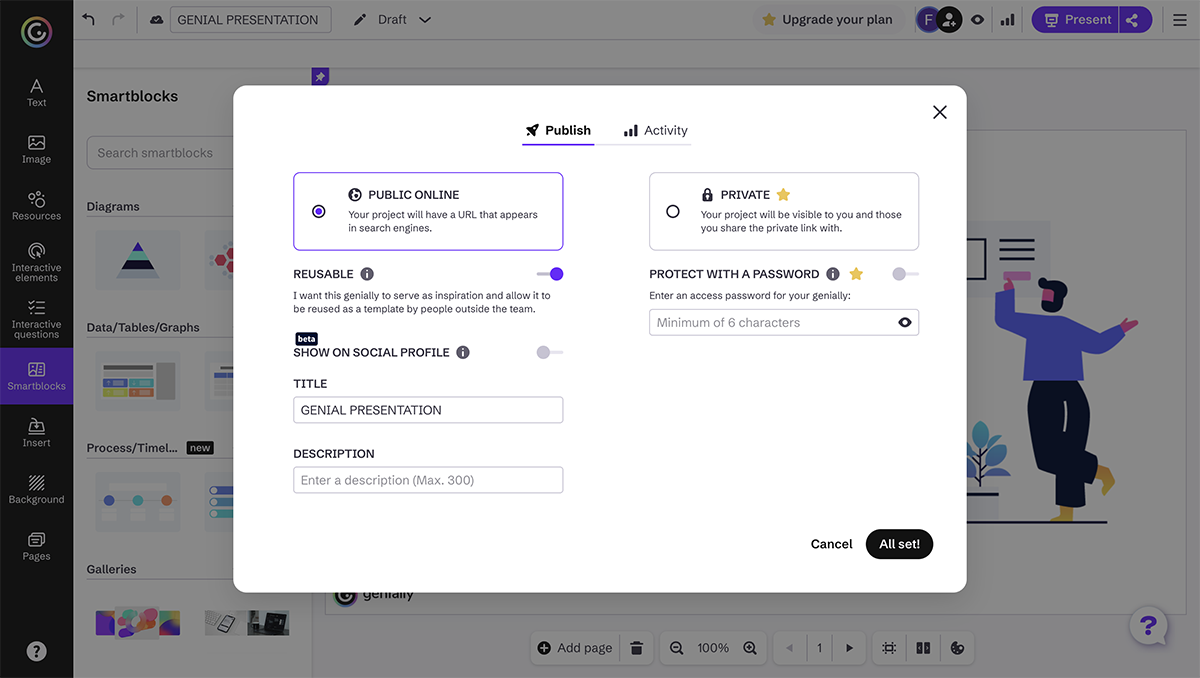
Task: Click the Cancel button
Action: [832, 544]
